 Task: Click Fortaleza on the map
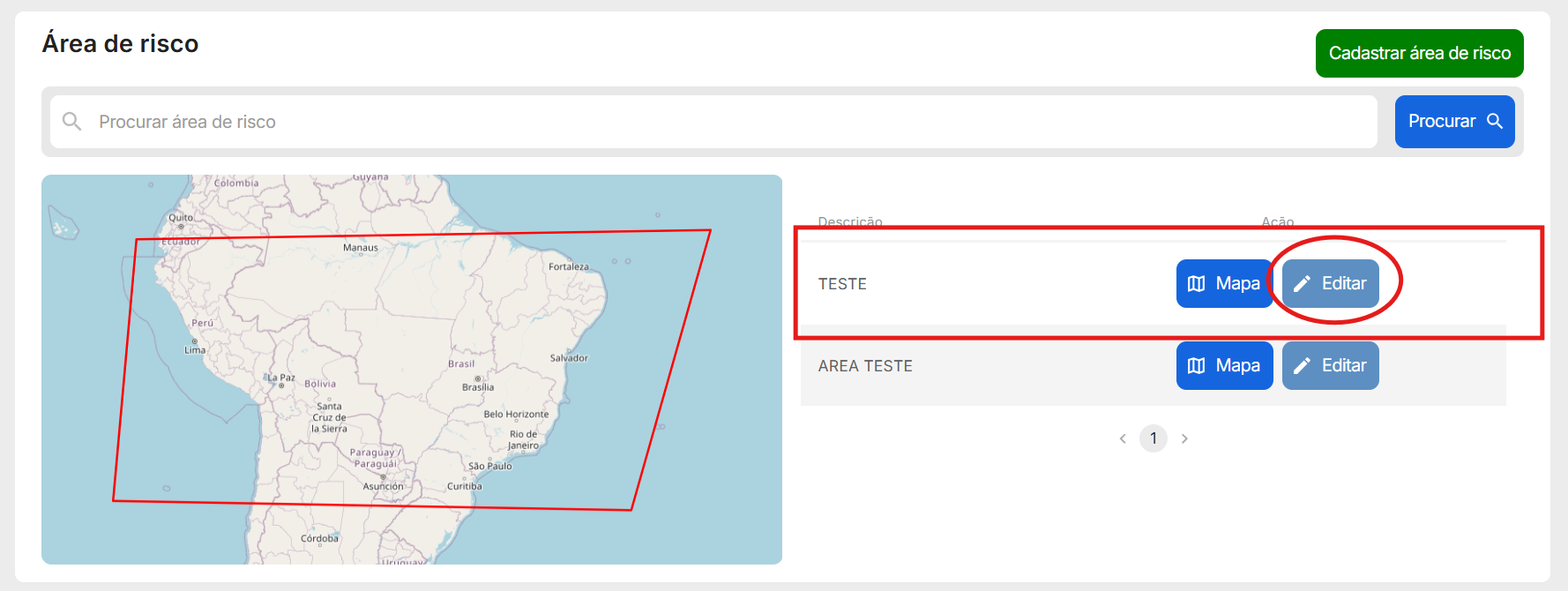[x=569, y=266]
